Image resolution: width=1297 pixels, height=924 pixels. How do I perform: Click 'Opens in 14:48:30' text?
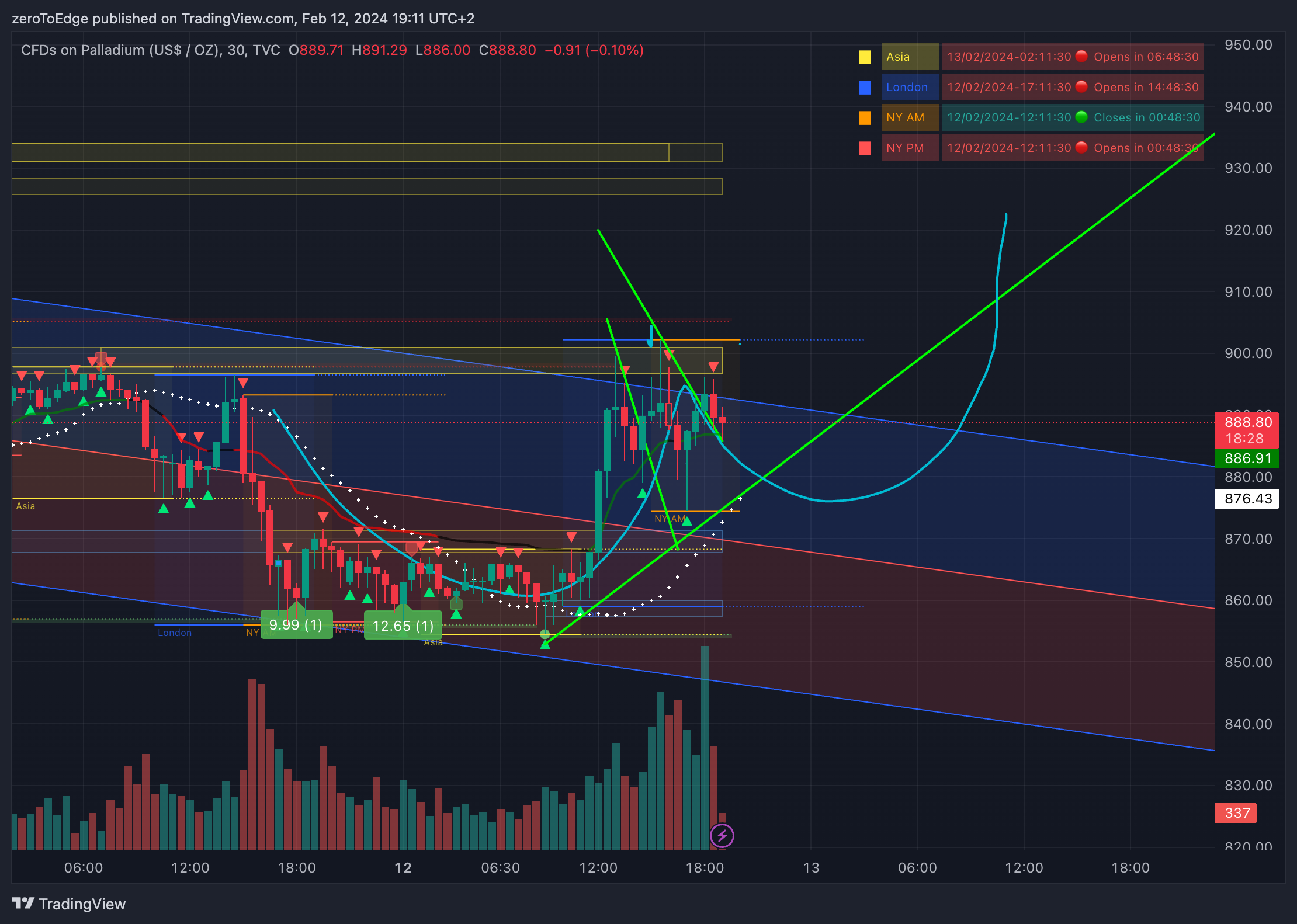click(x=1146, y=87)
